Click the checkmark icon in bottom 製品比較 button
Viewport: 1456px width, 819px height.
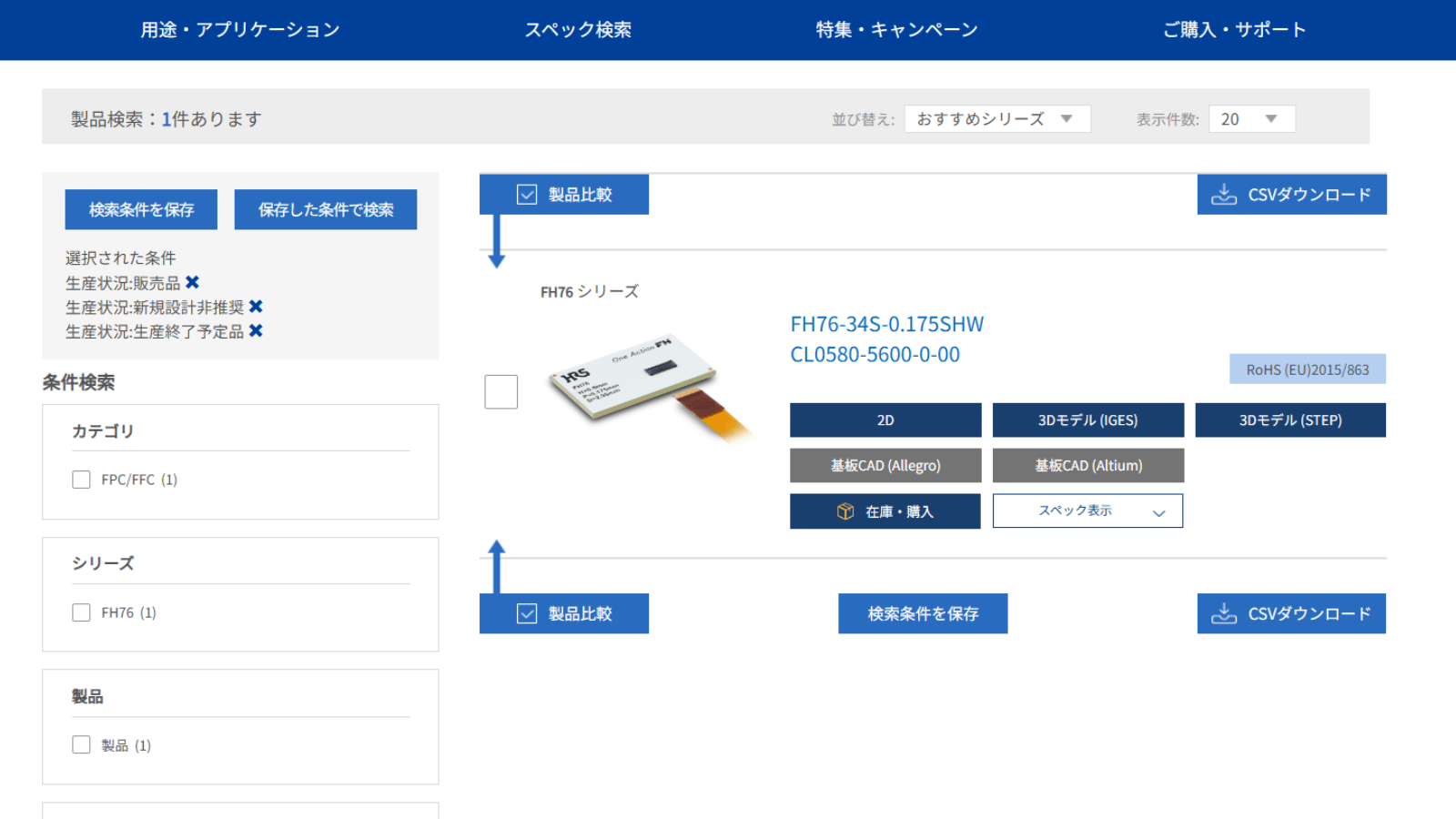pyautogui.click(x=526, y=613)
